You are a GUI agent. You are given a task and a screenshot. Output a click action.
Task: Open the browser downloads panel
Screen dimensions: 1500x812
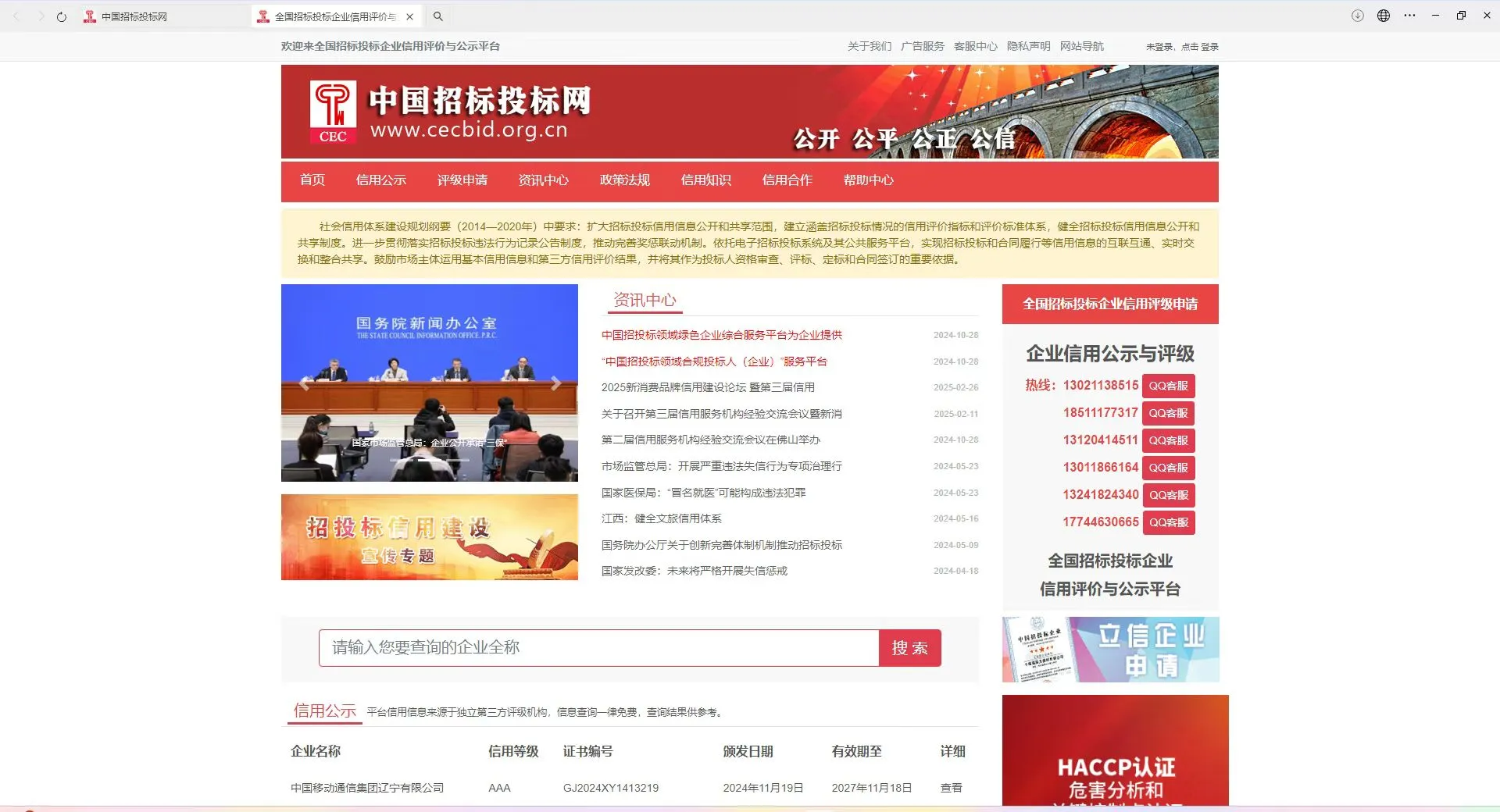1357,16
